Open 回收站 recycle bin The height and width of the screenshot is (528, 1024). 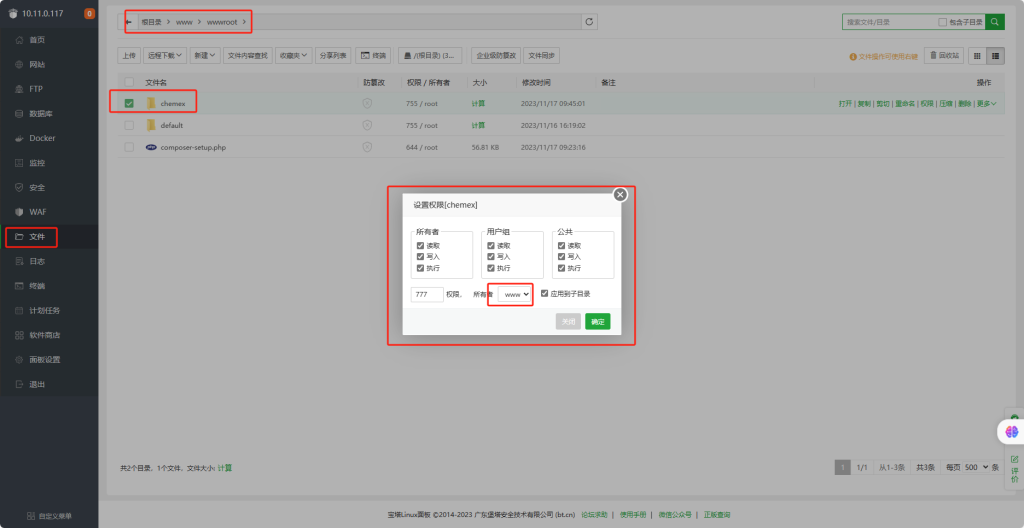click(944, 56)
